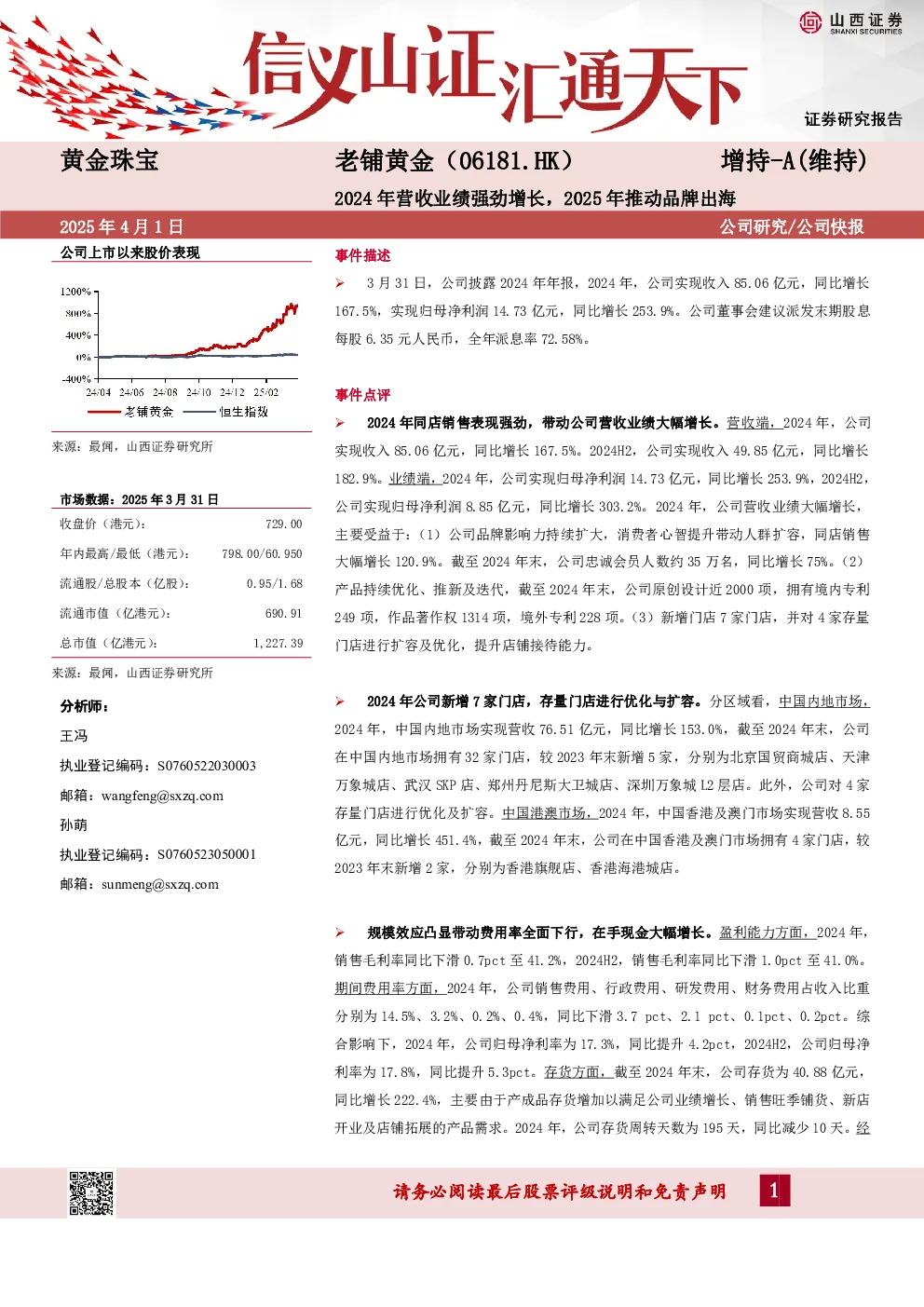
Task: Click the 公司上市以来股价表现 heading
Action: click(x=130, y=252)
